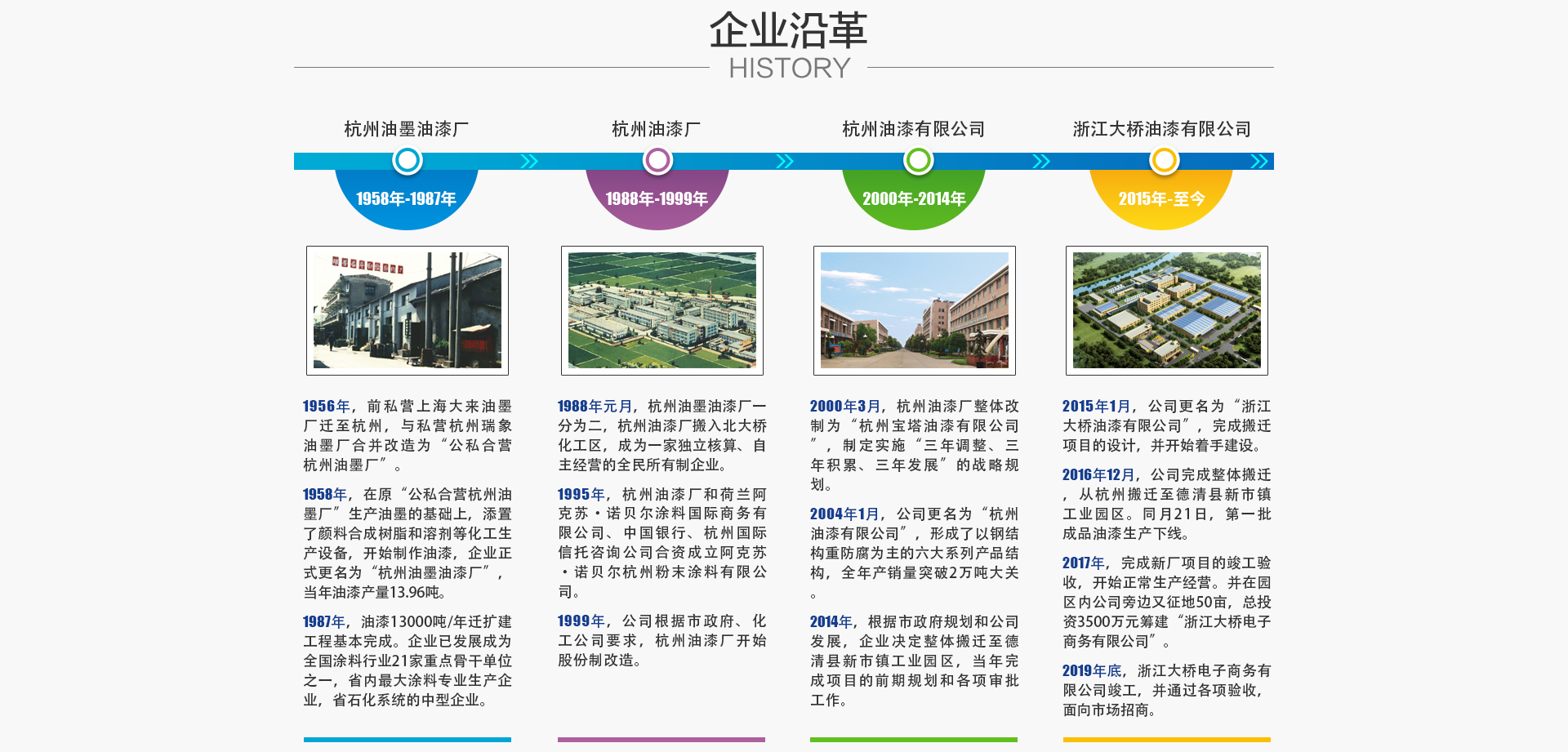
Task: Select the 1958年-1987年 period label
Action: (x=406, y=198)
